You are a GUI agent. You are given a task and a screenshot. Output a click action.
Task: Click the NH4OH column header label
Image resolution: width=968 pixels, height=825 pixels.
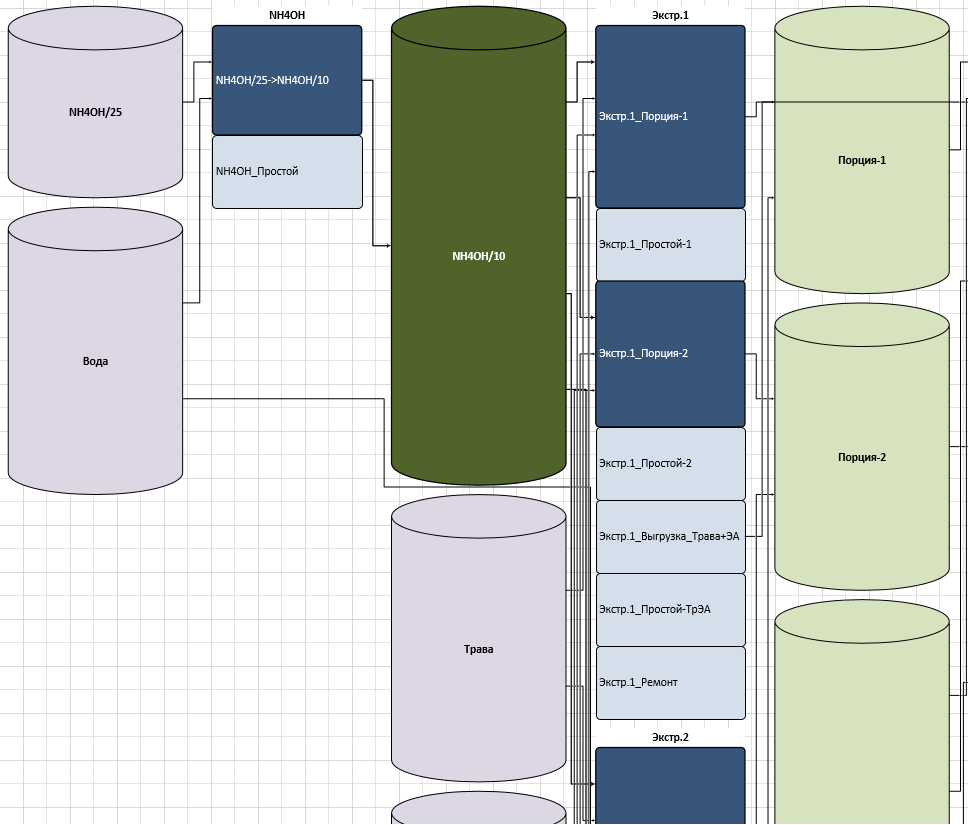pos(287,15)
